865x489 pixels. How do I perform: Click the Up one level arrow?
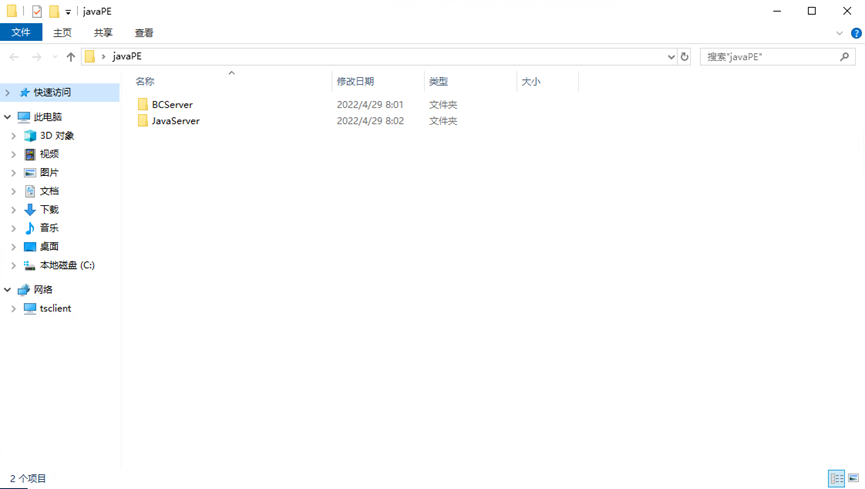[x=70, y=57]
